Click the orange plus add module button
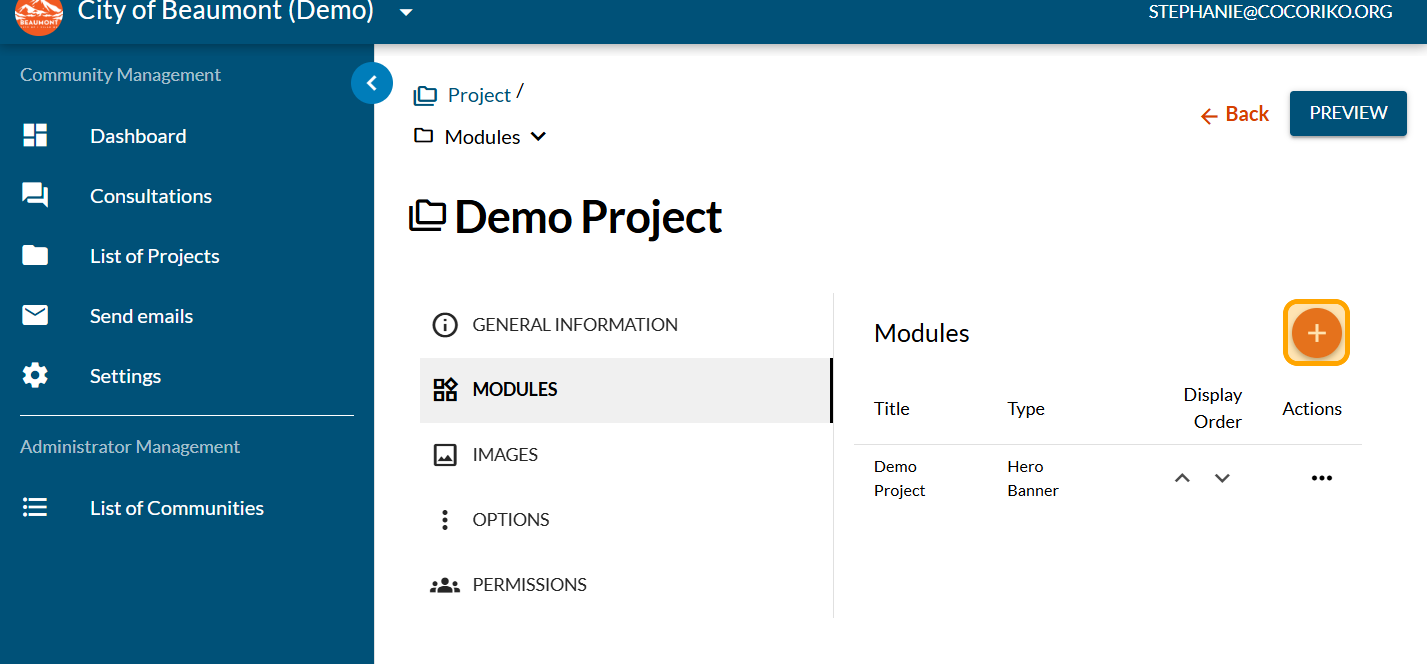Viewport: 1427px width, 664px height. pyautogui.click(x=1316, y=333)
